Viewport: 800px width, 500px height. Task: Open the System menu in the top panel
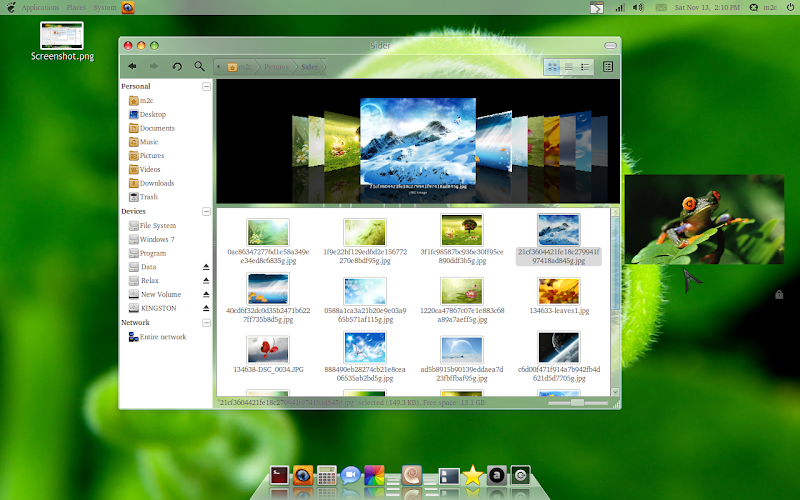click(x=105, y=7)
